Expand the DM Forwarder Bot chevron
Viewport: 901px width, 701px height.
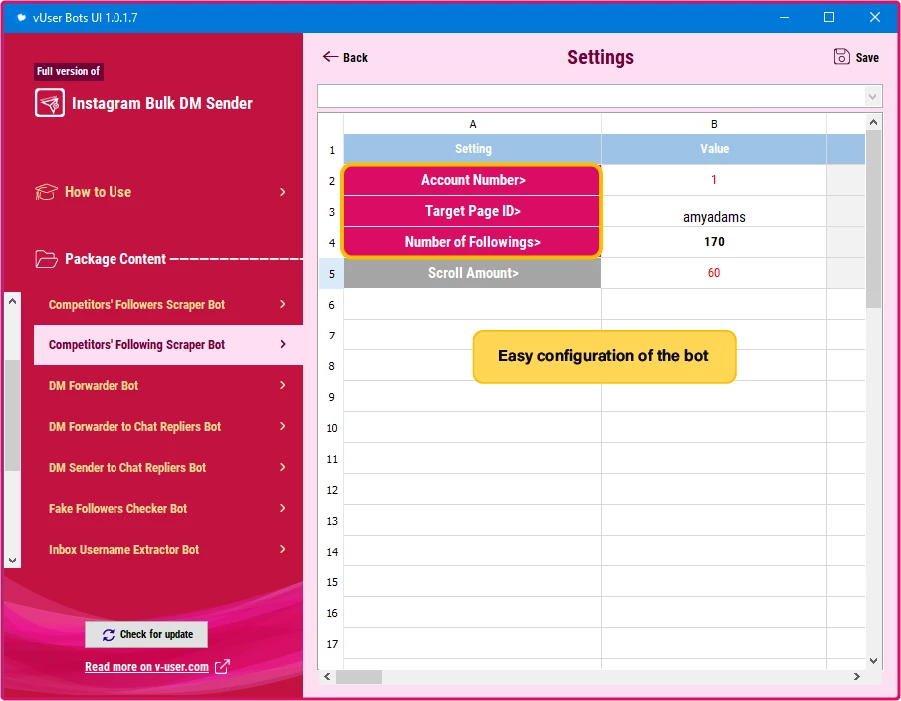[x=283, y=385]
